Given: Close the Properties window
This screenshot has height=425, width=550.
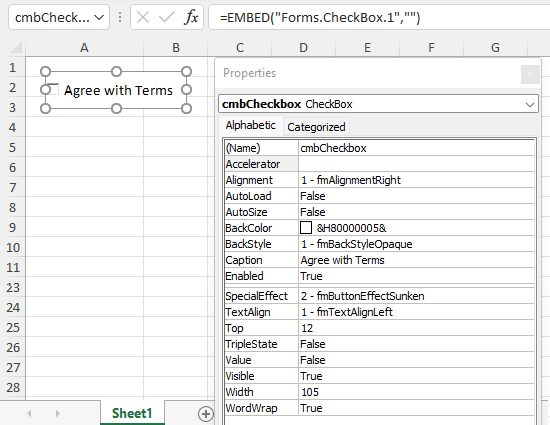Looking at the screenshot, I should coord(530,74).
